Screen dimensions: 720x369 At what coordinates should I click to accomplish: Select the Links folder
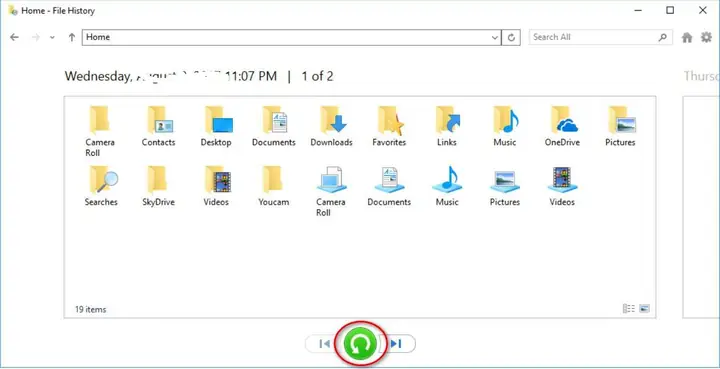(447, 127)
